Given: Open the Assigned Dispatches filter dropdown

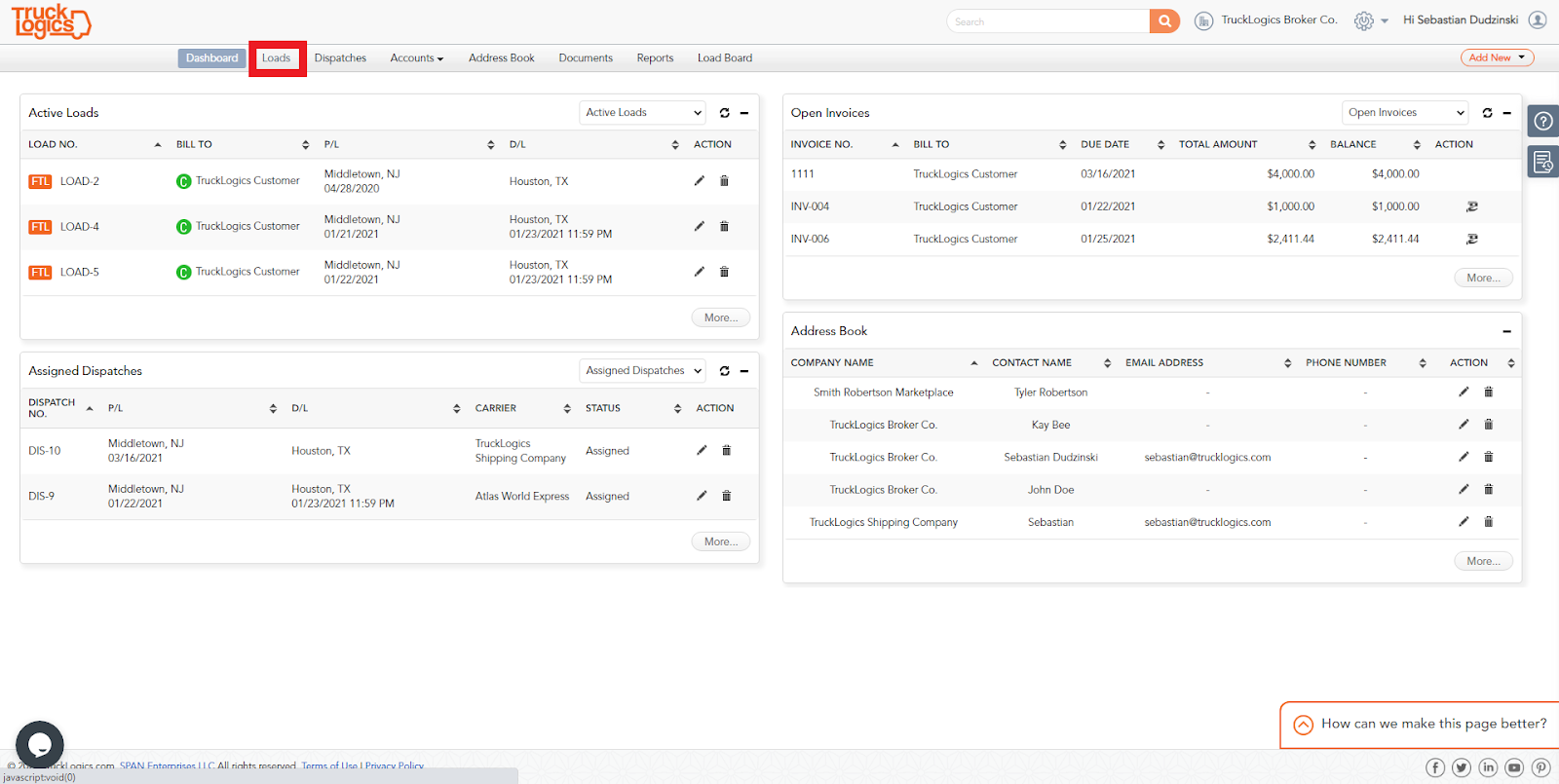Looking at the screenshot, I should [x=643, y=371].
